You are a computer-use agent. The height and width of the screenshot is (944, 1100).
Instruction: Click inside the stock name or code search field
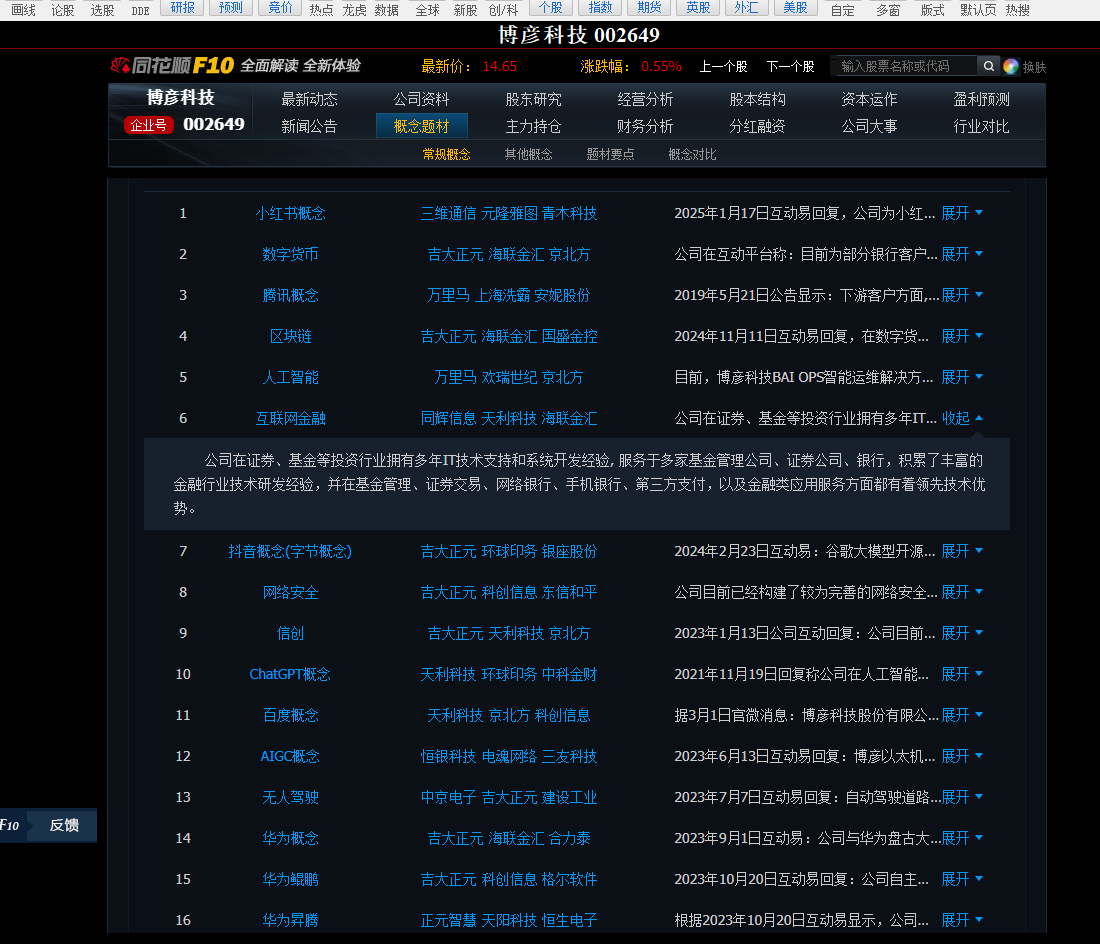coord(904,66)
